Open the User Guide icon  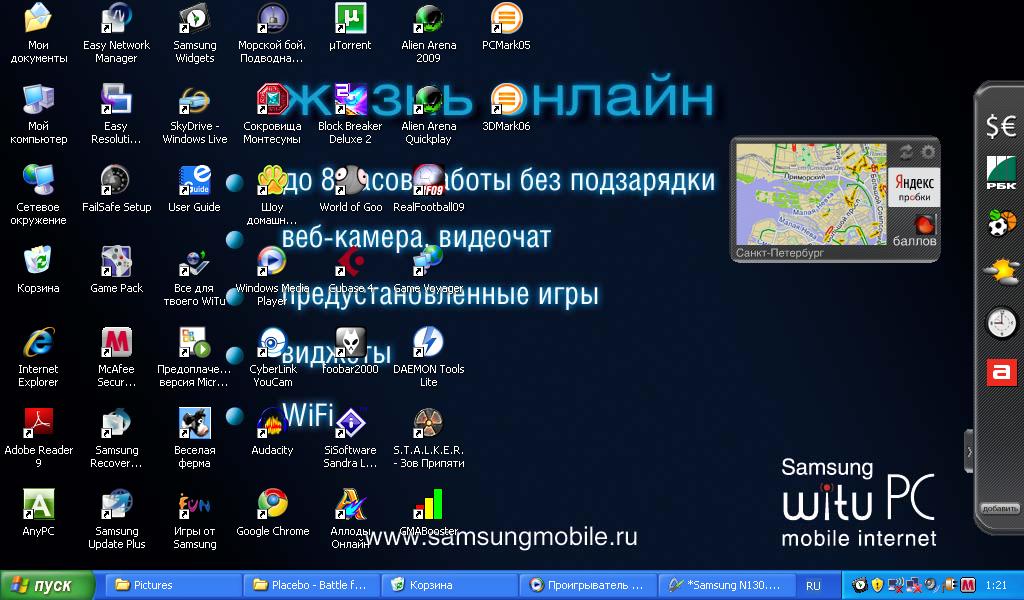click(x=195, y=180)
